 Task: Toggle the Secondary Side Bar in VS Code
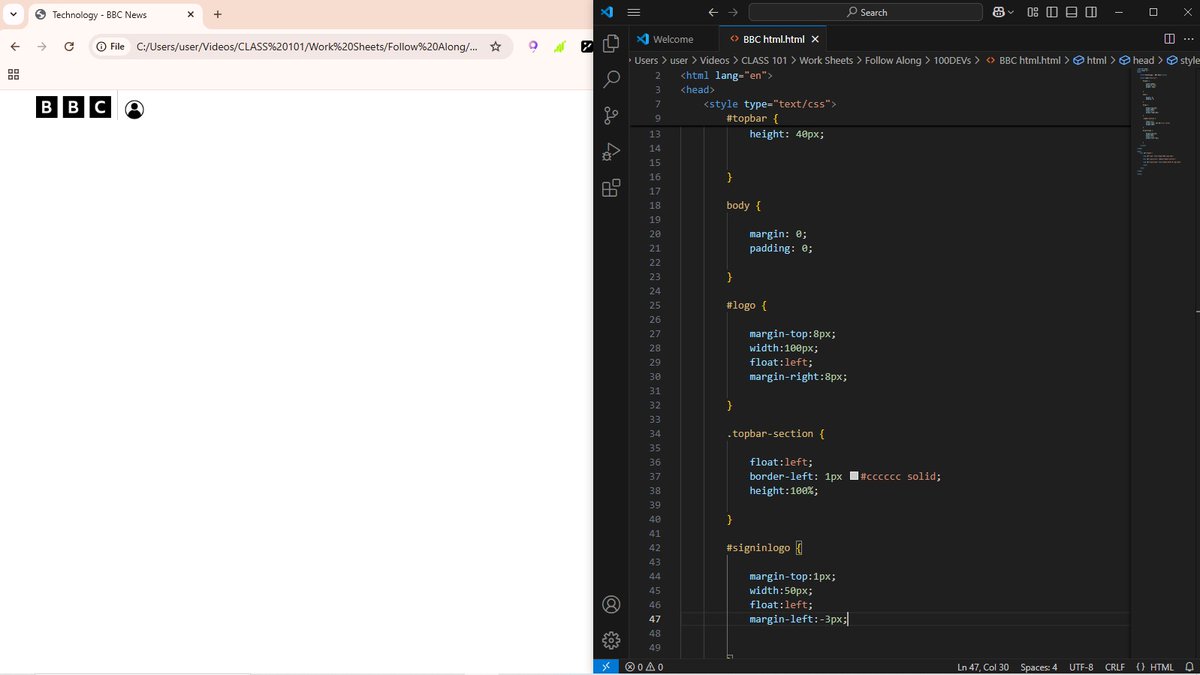click(x=1090, y=12)
